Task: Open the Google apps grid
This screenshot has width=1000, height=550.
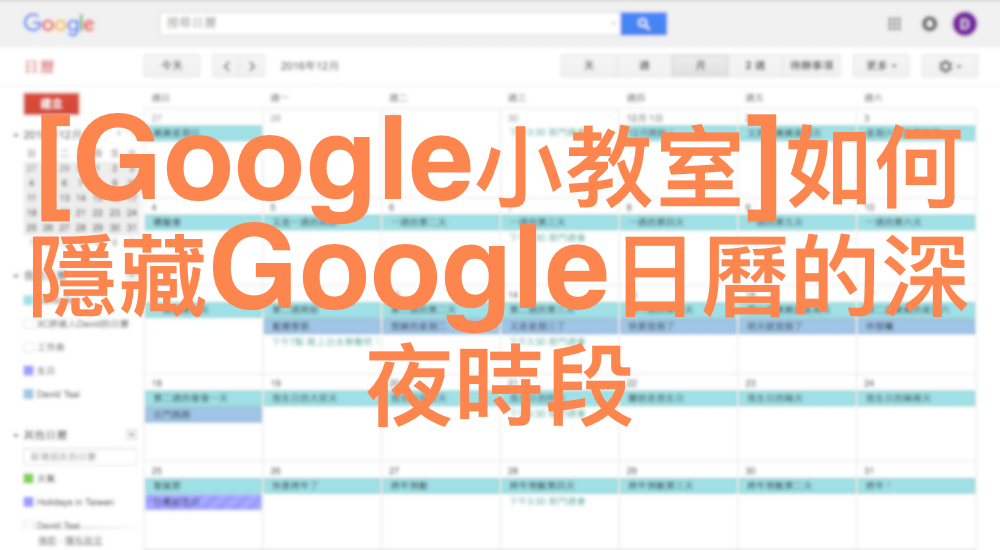Action: click(894, 24)
